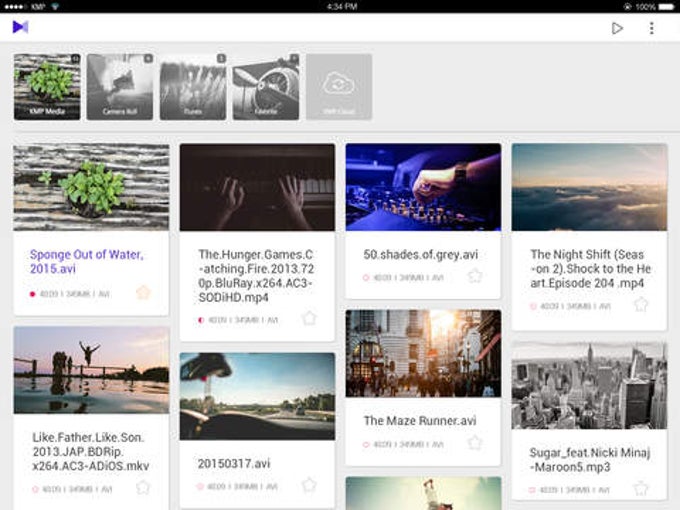Open the Hunger Games piano hands thumbnail
Image resolution: width=680 pixels, height=510 pixels.
point(257,187)
